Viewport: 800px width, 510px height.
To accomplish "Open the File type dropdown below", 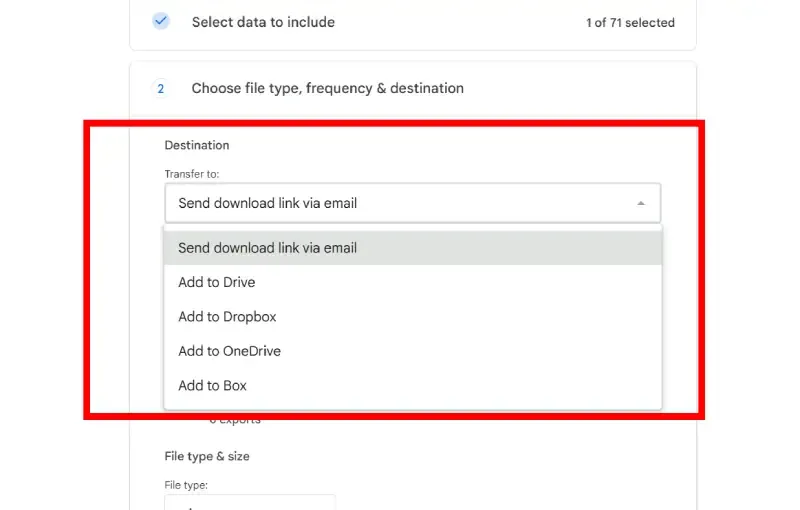I will 250,502.
